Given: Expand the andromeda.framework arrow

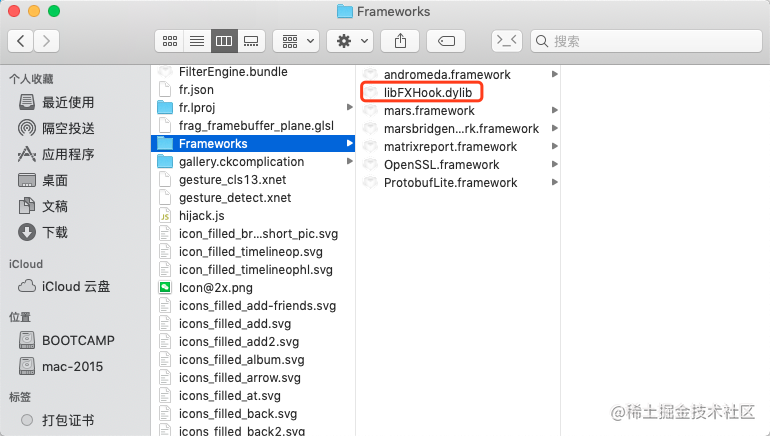Looking at the screenshot, I should click(554, 74).
